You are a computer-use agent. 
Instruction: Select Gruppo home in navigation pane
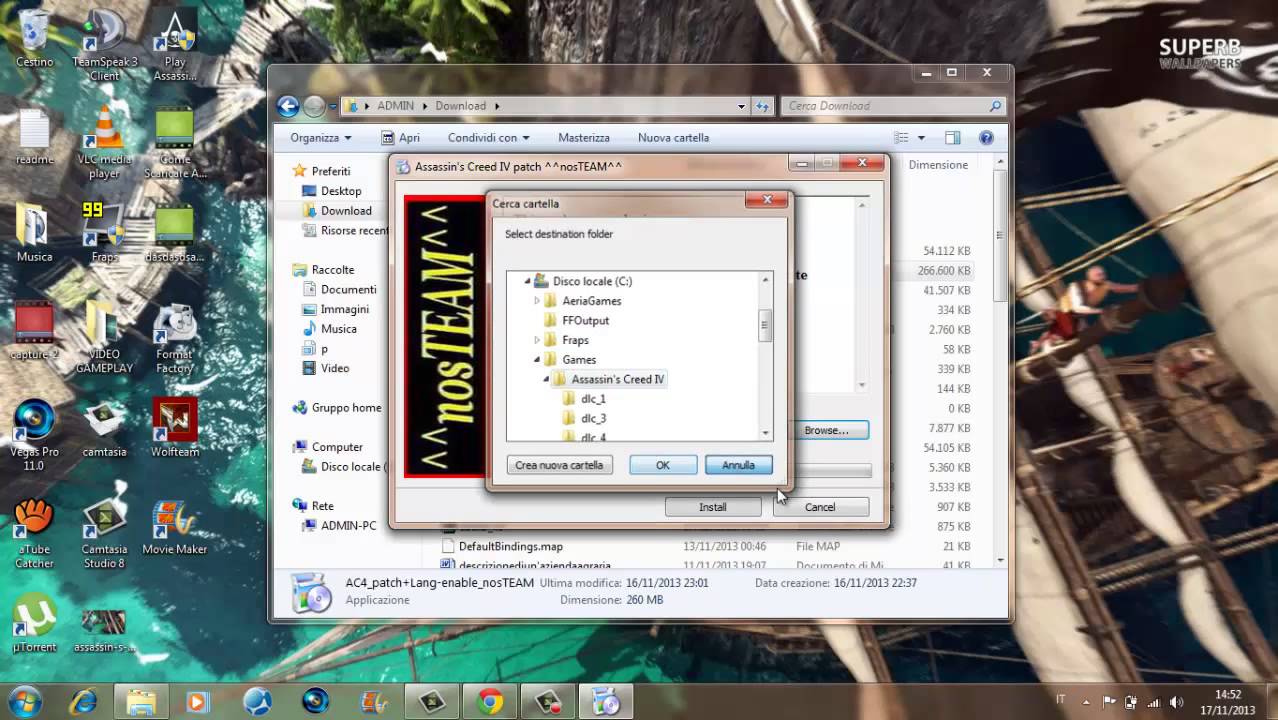pyautogui.click(x=346, y=408)
